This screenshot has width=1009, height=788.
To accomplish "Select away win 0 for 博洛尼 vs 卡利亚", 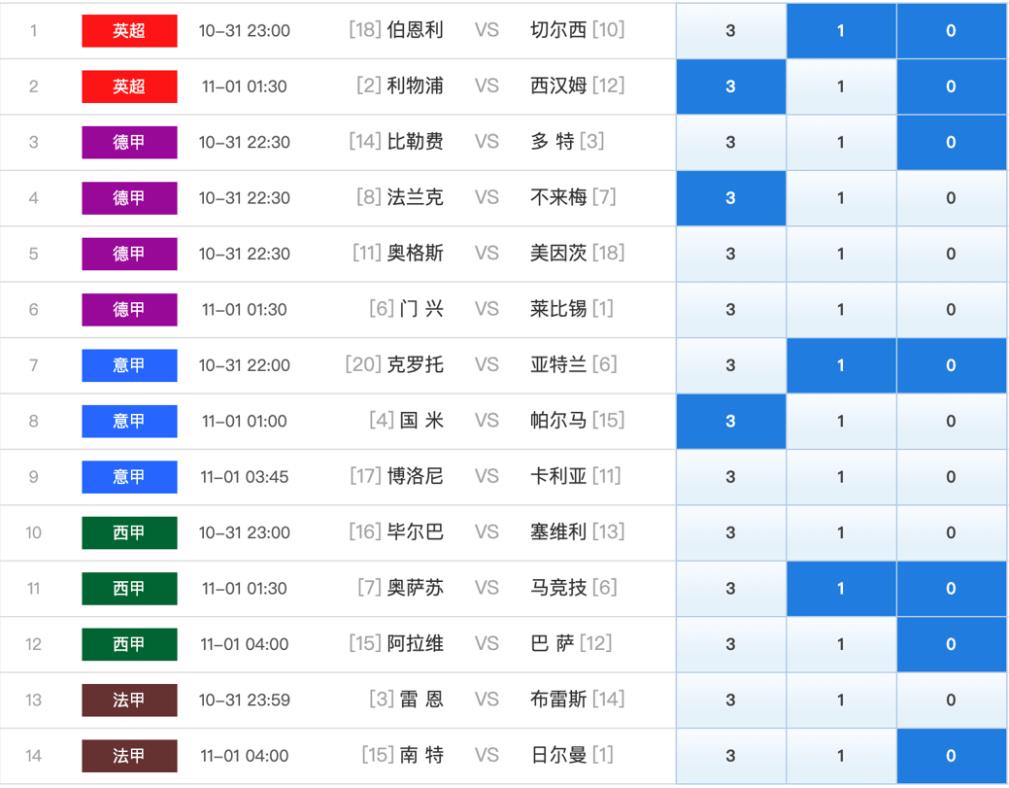I will point(951,477).
